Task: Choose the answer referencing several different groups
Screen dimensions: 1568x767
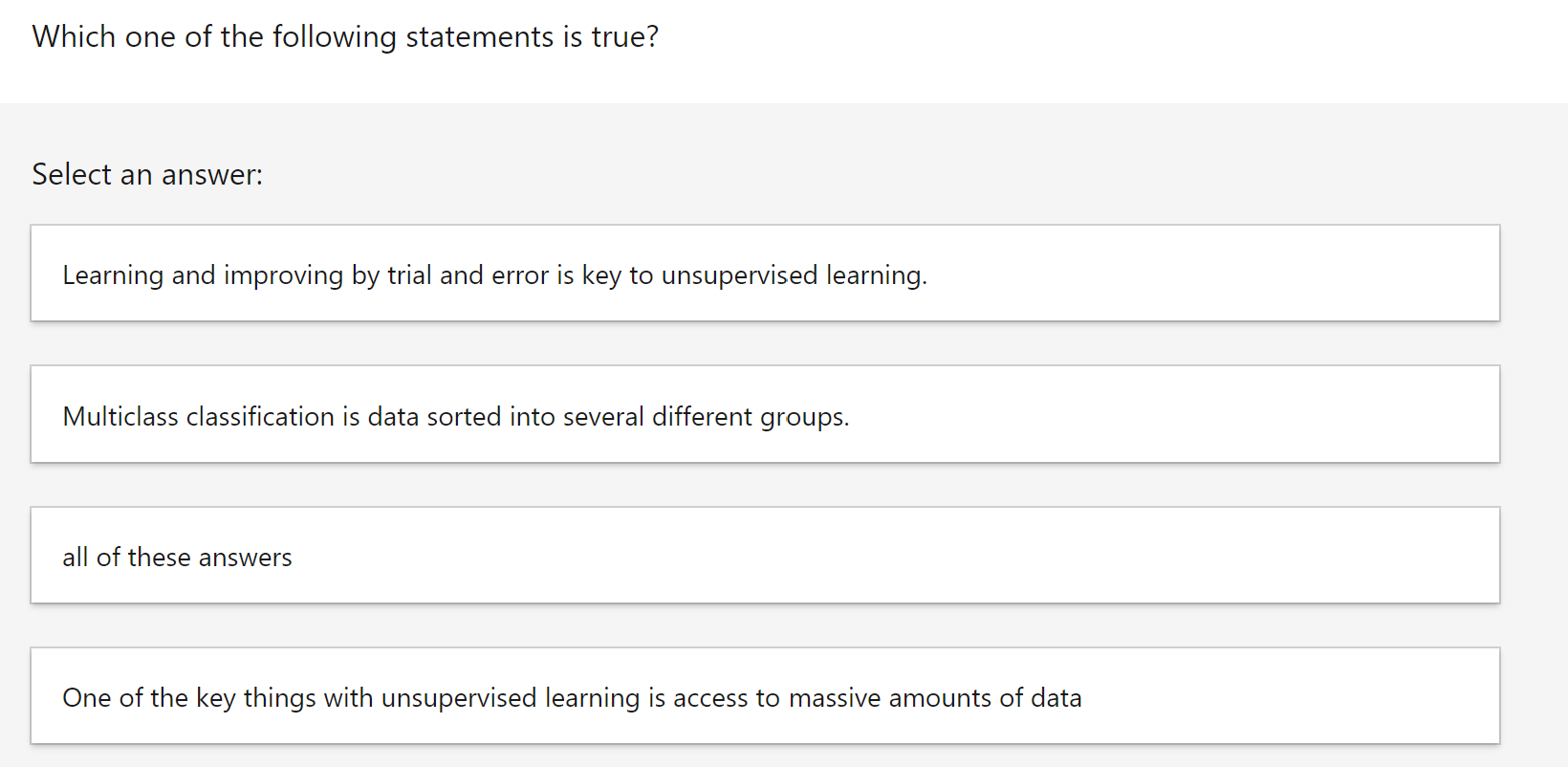Action: tap(765, 414)
